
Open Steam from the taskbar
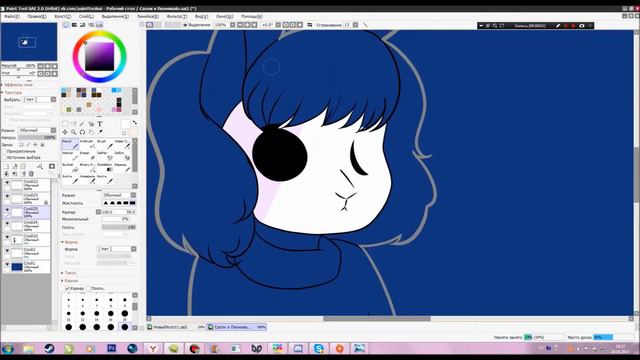[49, 349]
